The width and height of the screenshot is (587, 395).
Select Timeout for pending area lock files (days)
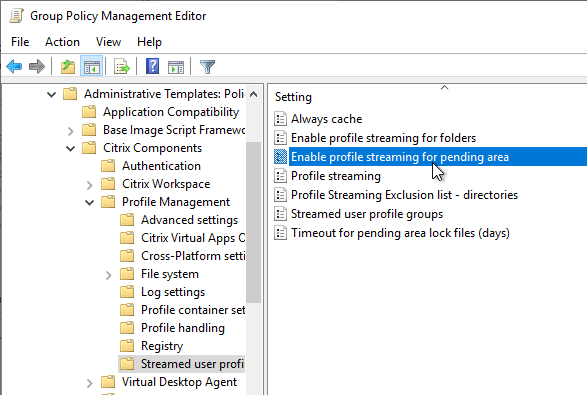pyautogui.click(x=400, y=233)
